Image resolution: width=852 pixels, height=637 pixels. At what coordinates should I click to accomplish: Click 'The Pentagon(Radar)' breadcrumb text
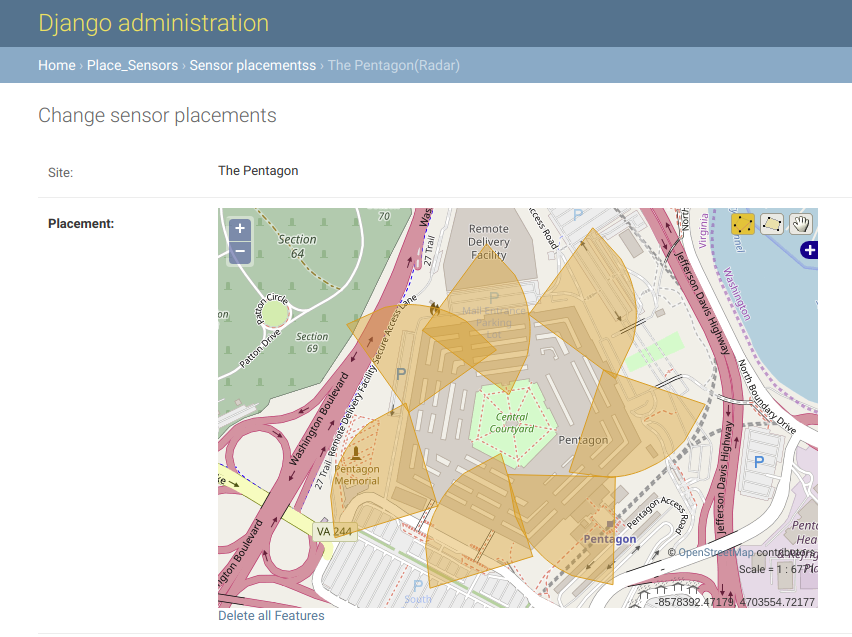(394, 65)
